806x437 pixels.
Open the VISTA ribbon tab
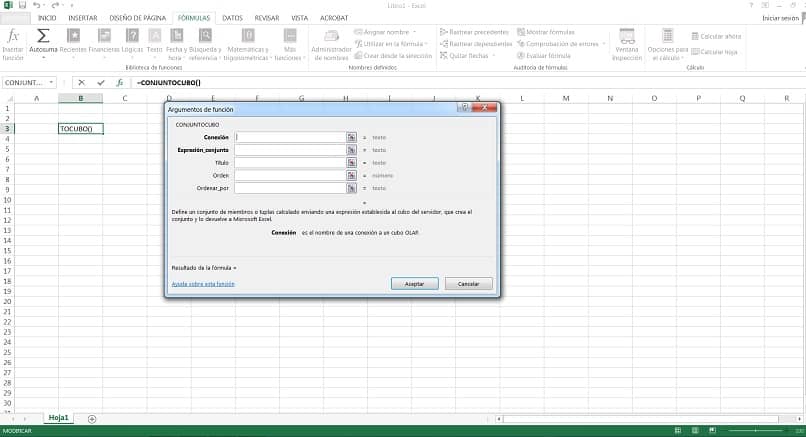[x=300, y=18]
